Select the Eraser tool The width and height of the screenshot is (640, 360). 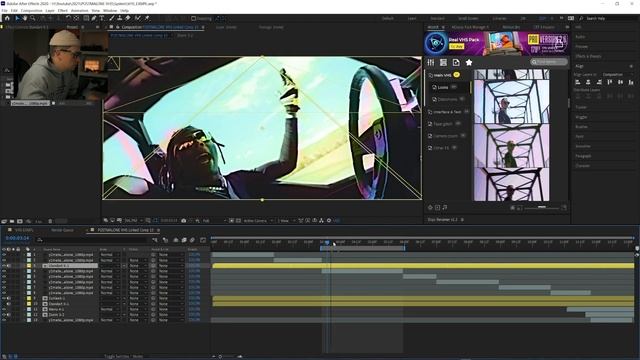coord(128,18)
